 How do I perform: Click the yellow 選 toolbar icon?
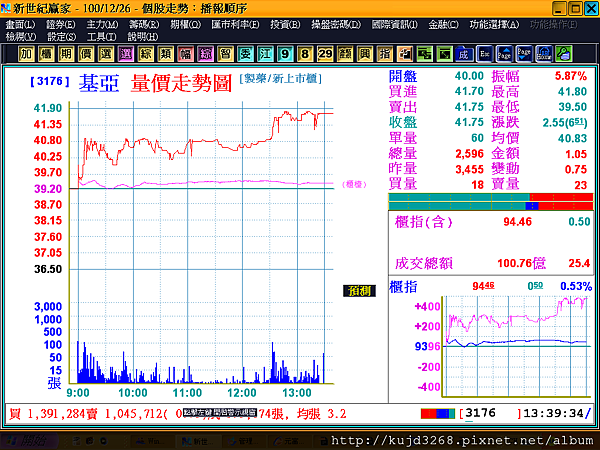pos(106,54)
